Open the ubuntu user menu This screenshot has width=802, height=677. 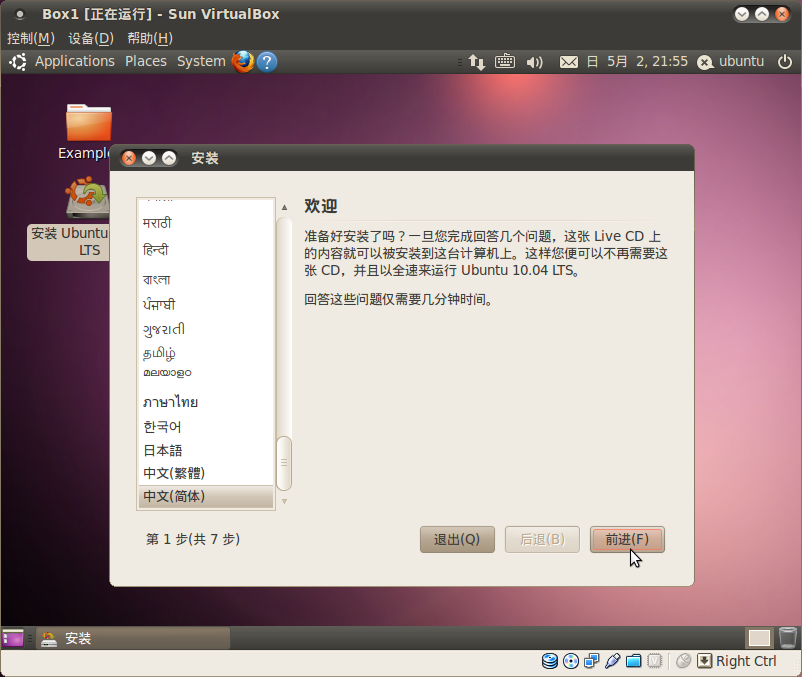741,61
